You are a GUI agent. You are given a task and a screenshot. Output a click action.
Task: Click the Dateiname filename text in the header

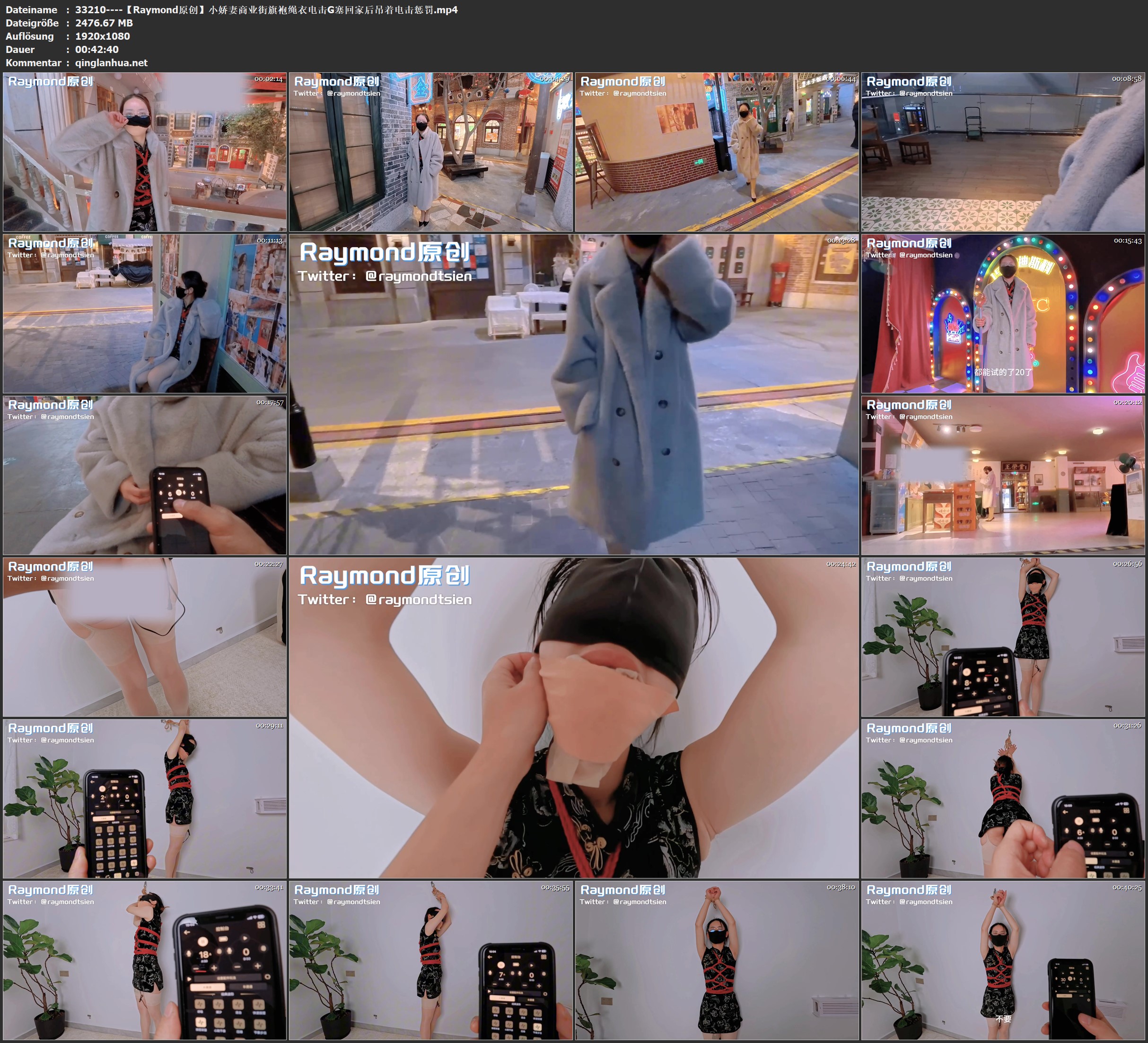point(266,9)
